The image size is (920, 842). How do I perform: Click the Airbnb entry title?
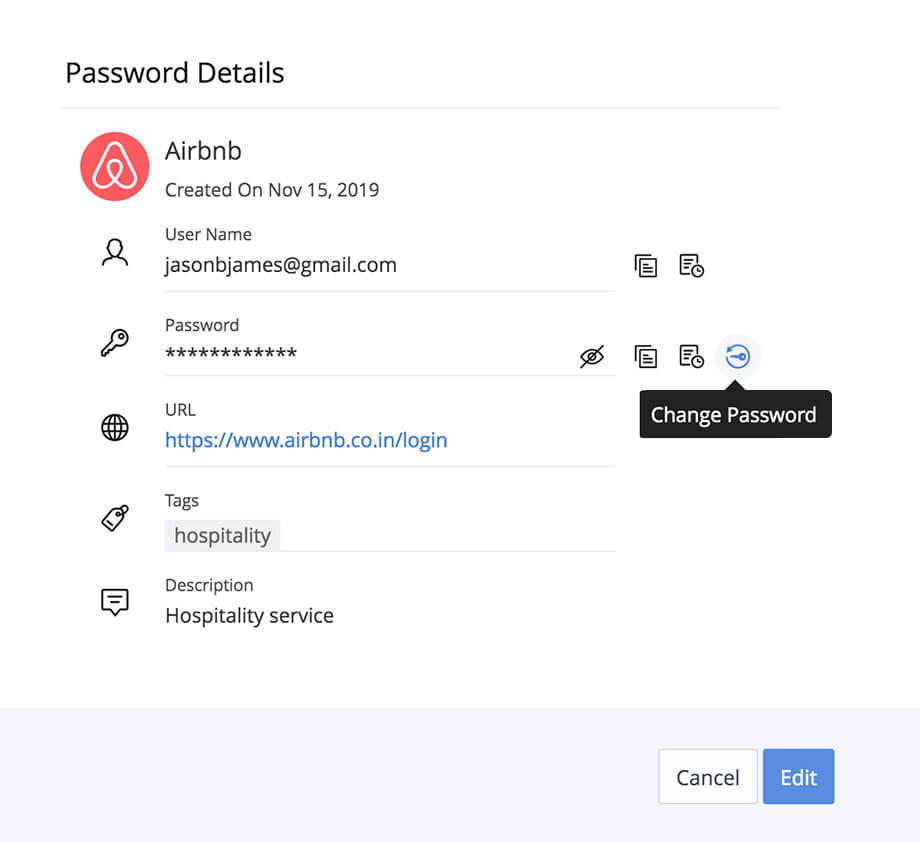click(x=203, y=152)
